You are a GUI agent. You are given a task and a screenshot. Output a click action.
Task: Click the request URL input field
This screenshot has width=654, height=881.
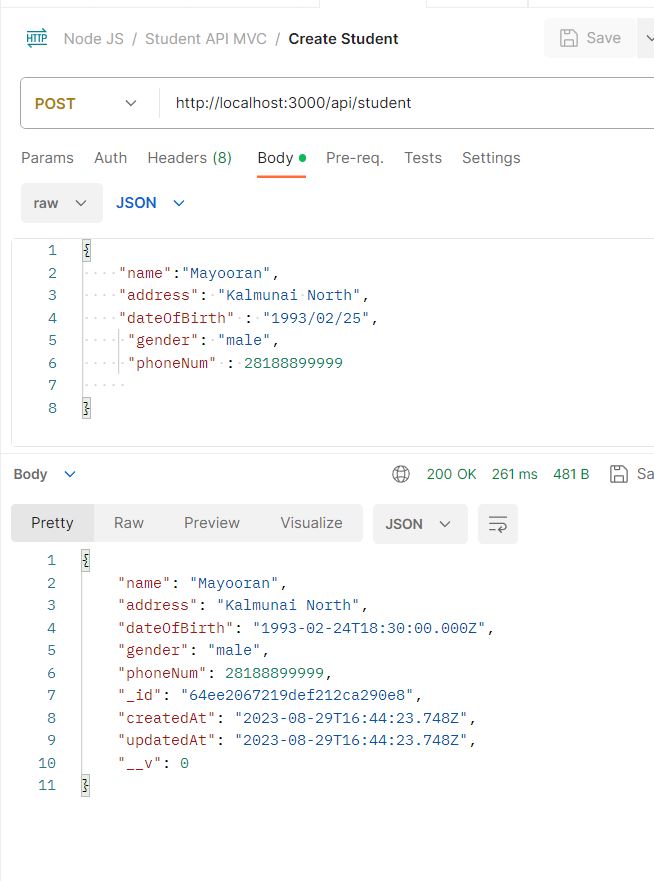point(400,103)
